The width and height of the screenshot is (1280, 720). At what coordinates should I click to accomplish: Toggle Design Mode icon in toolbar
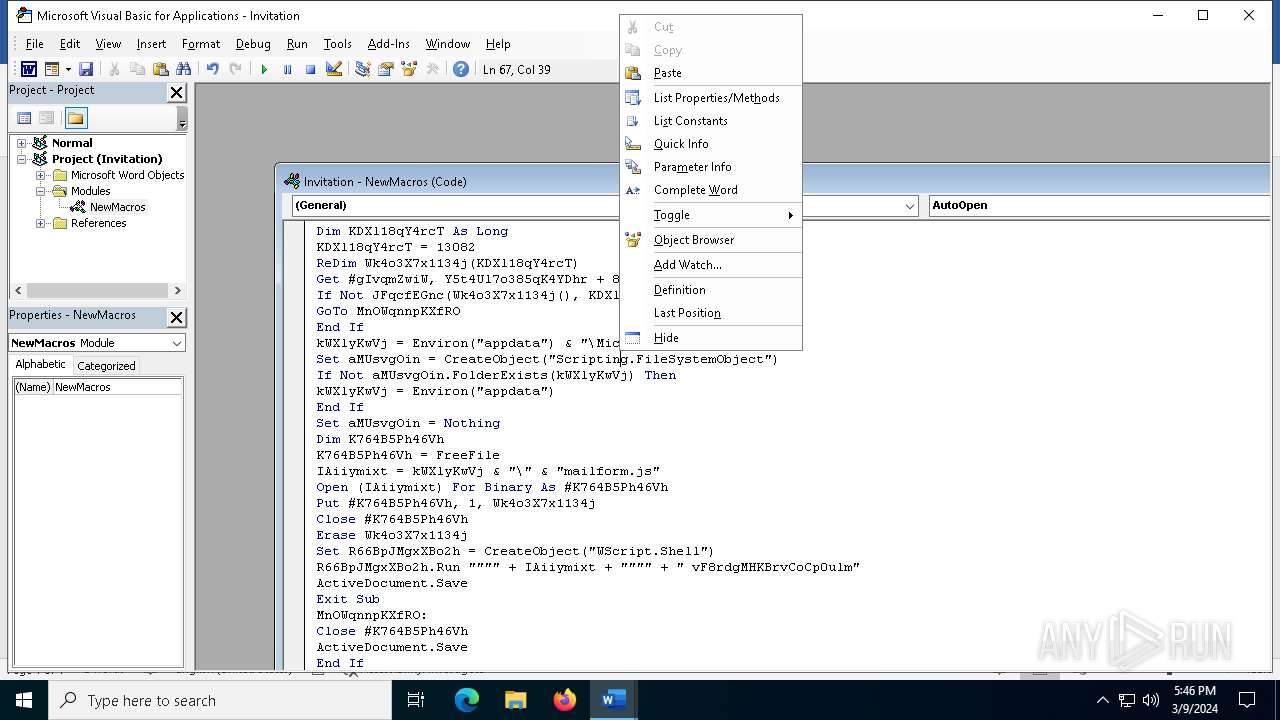[334, 69]
